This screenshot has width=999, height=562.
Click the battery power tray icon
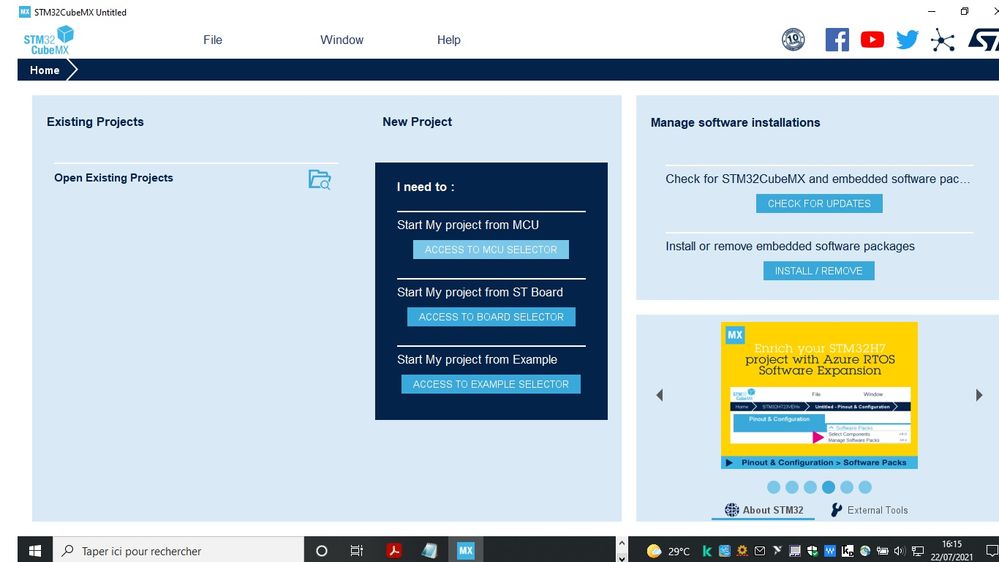(x=882, y=551)
